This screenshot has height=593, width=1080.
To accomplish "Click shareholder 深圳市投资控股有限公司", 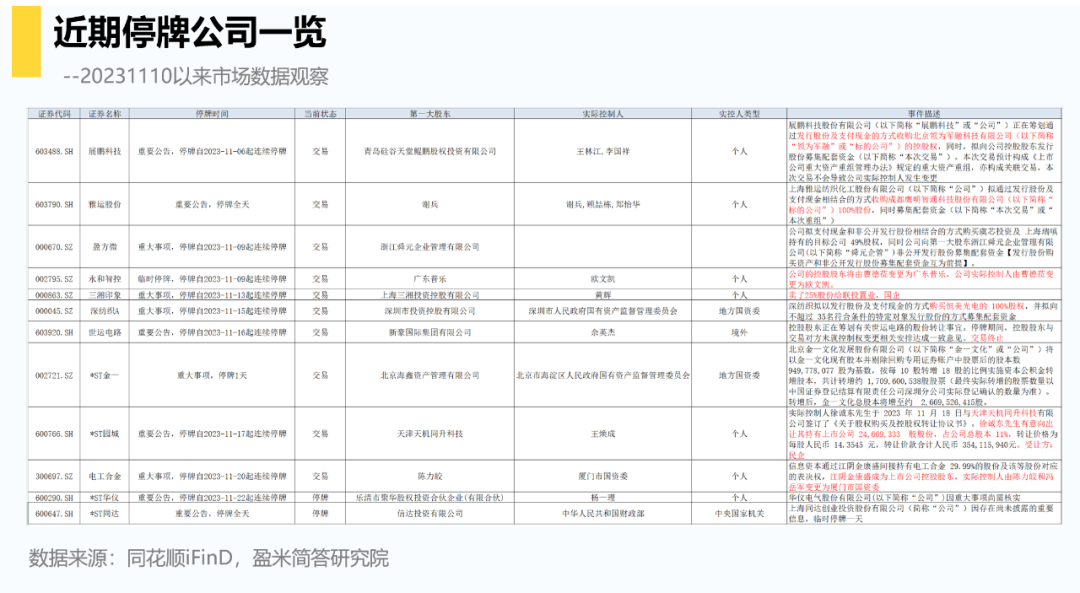I will point(430,311).
